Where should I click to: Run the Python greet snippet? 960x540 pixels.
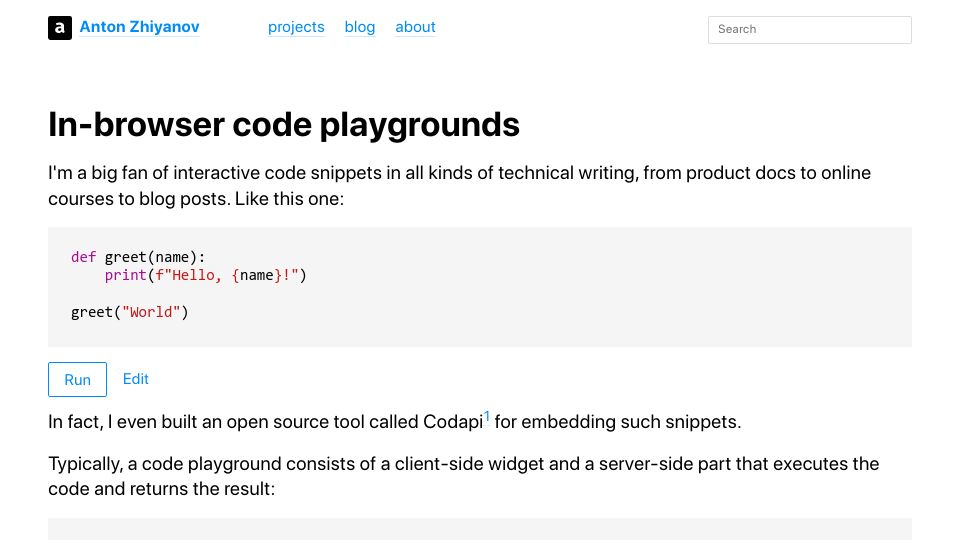click(x=77, y=380)
